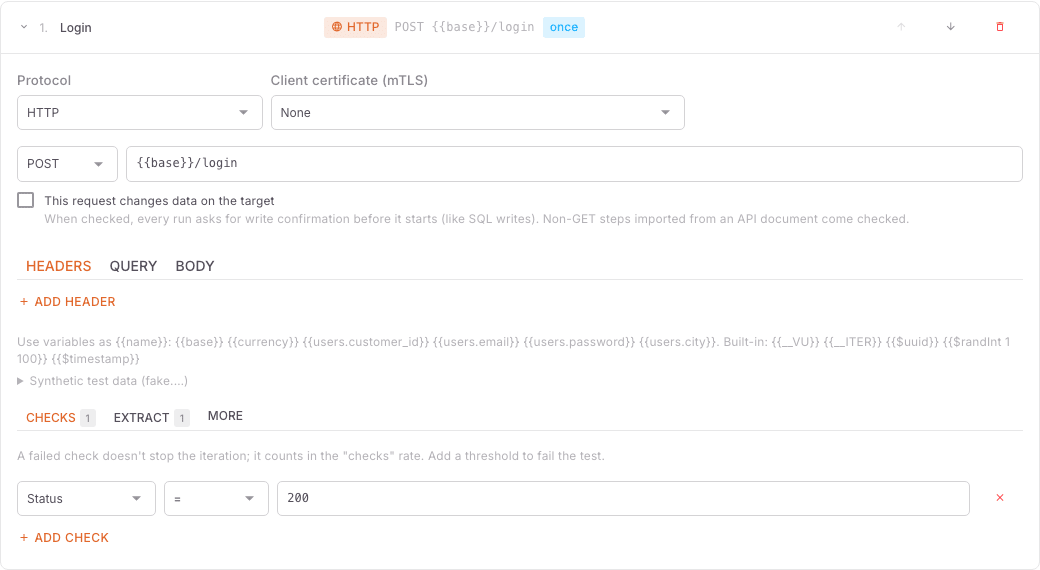Switch to the HEADERS tab
The height and width of the screenshot is (570, 1040).
click(x=58, y=266)
